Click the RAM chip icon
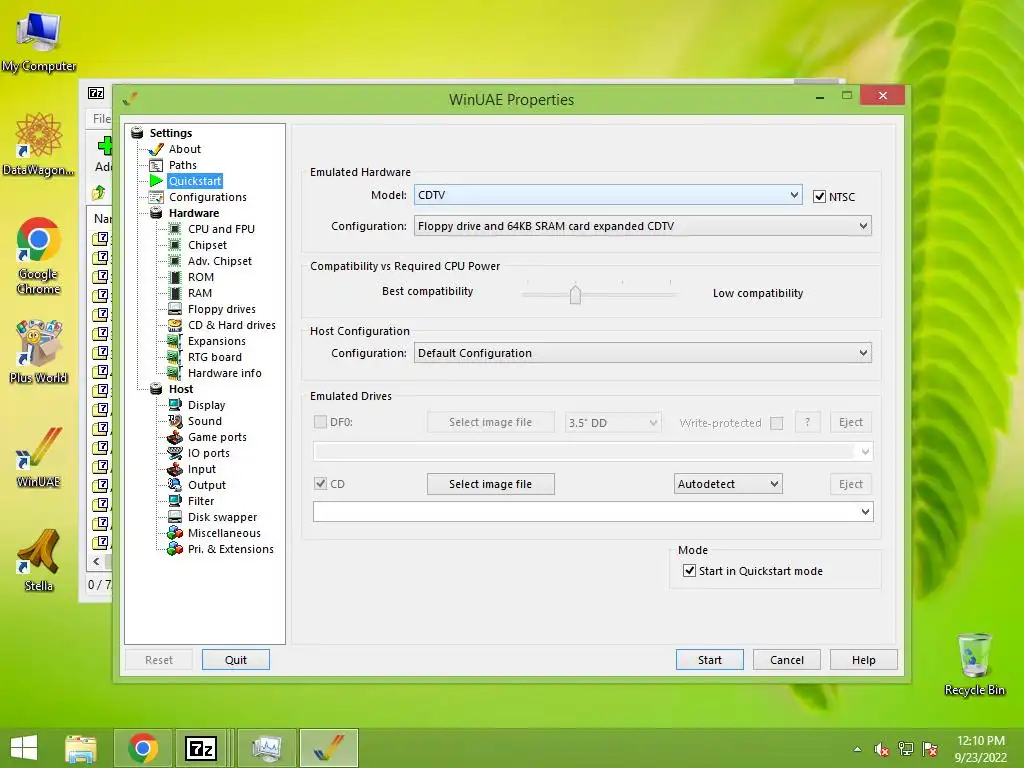The width and height of the screenshot is (1024, 768). pos(175,293)
